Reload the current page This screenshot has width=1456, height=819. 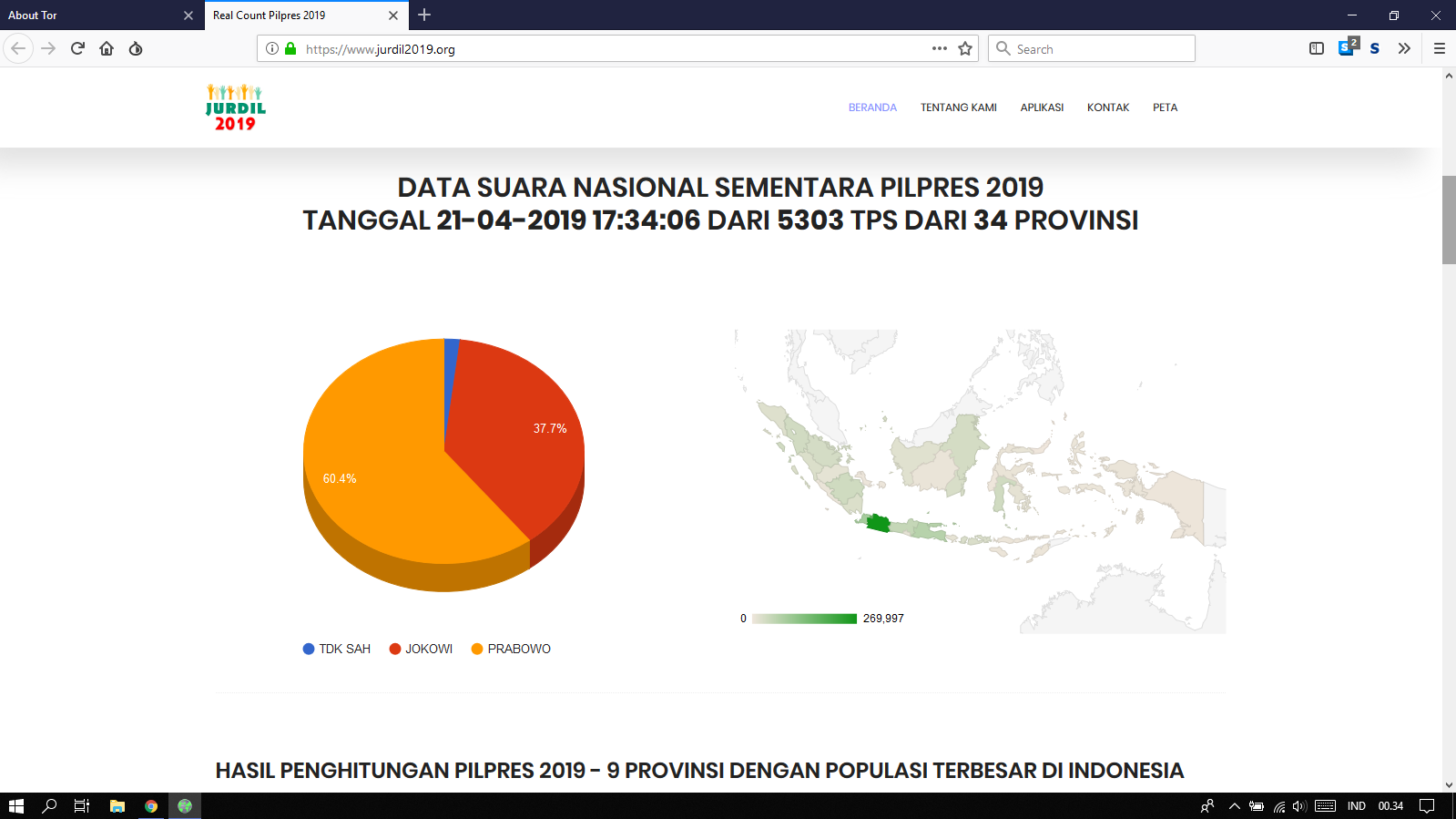(77, 48)
